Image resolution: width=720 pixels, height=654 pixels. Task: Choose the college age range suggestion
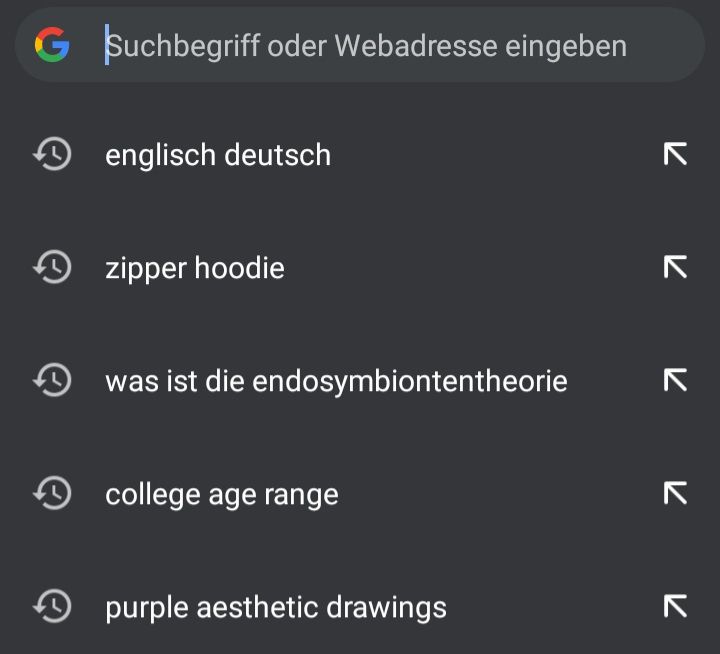pyautogui.click(x=222, y=495)
